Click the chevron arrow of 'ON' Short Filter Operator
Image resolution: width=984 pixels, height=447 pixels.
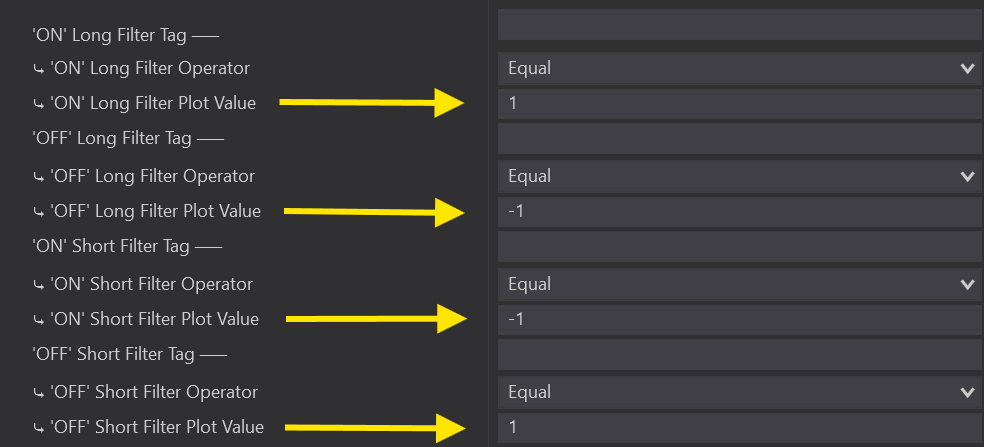pyautogui.click(x=967, y=284)
